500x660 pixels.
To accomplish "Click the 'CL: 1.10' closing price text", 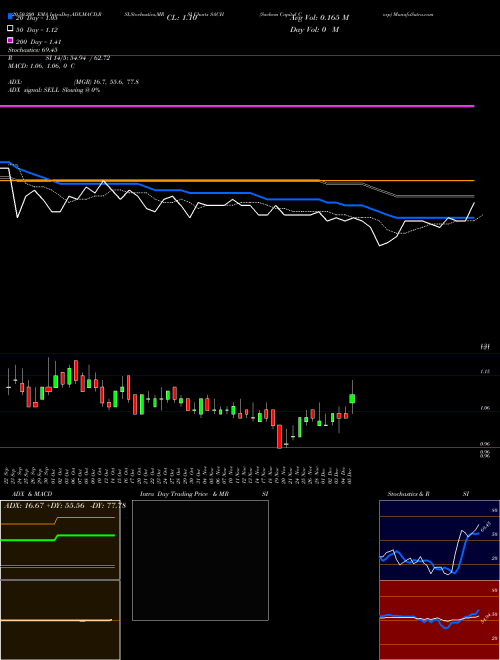I will [x=182, y=18].
